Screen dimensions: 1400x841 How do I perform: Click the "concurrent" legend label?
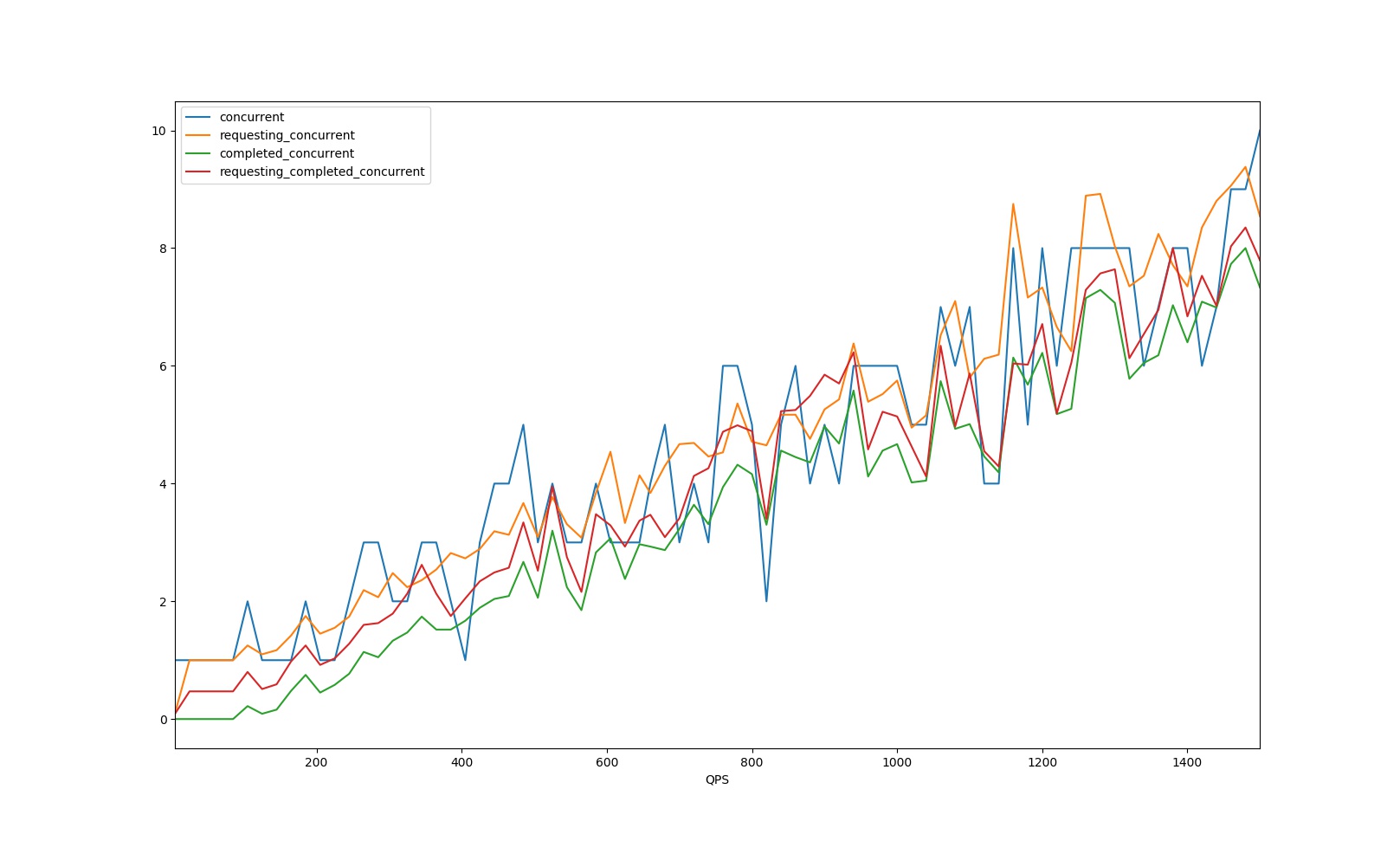coord(251,117)
